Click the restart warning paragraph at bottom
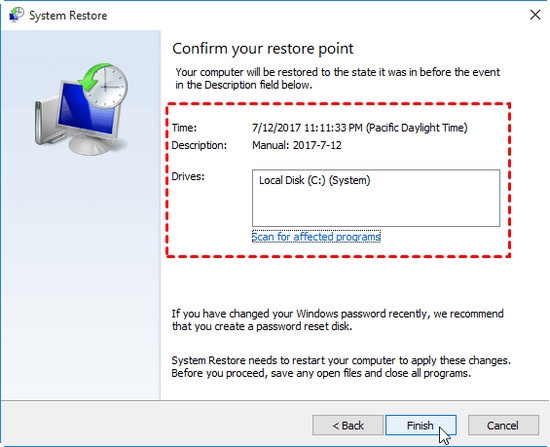This screenshot has height=447, width=550. [341, 367]
